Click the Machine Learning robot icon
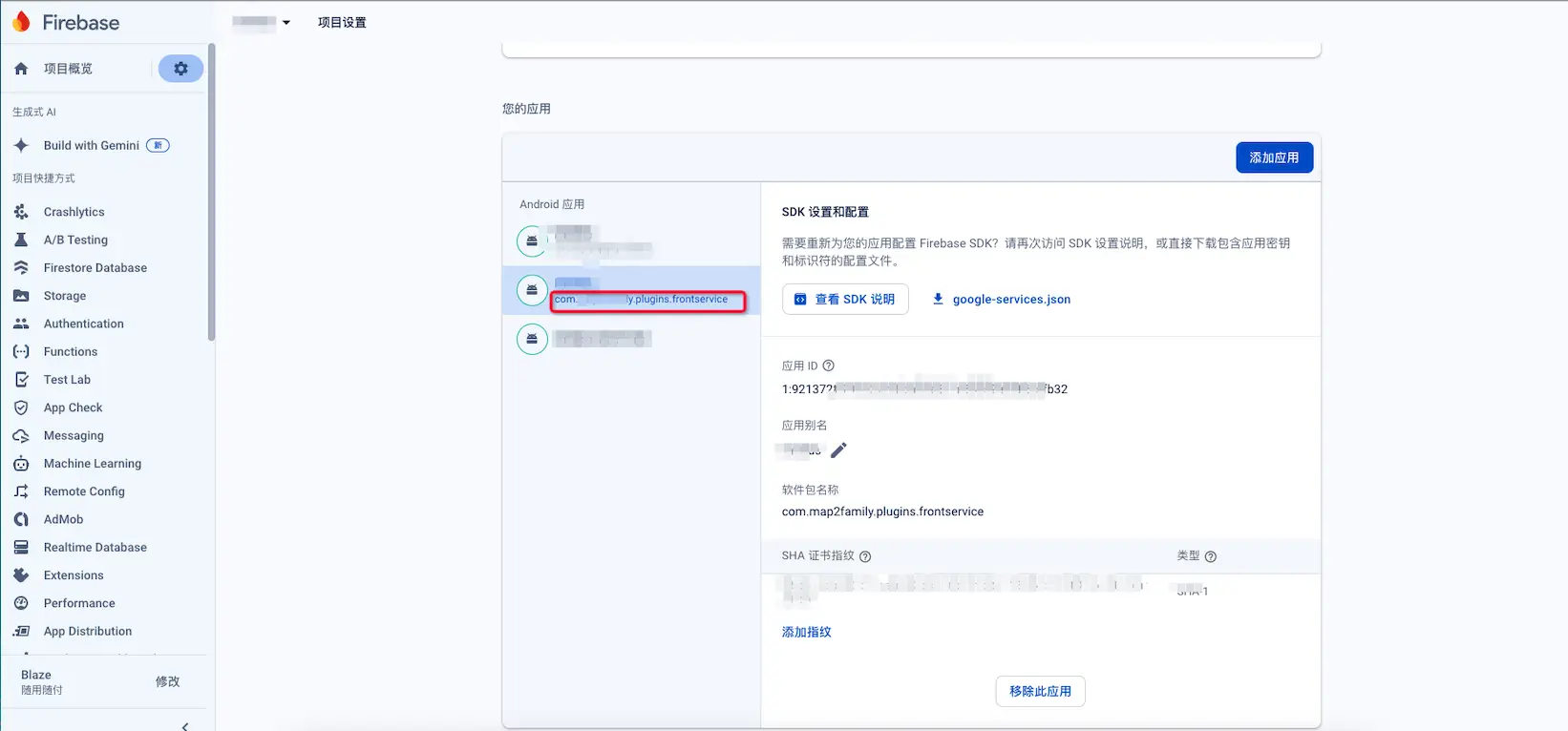Image resolution: width=1568 pixels, height=731 pixels. (21, 464)
